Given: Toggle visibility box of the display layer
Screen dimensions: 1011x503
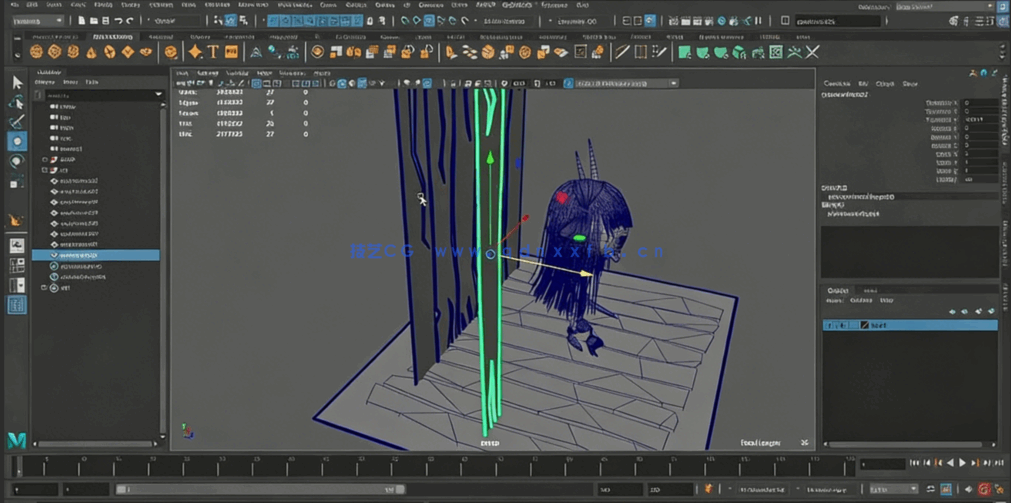Looking at the screenshot, I should tap(829, 325).
